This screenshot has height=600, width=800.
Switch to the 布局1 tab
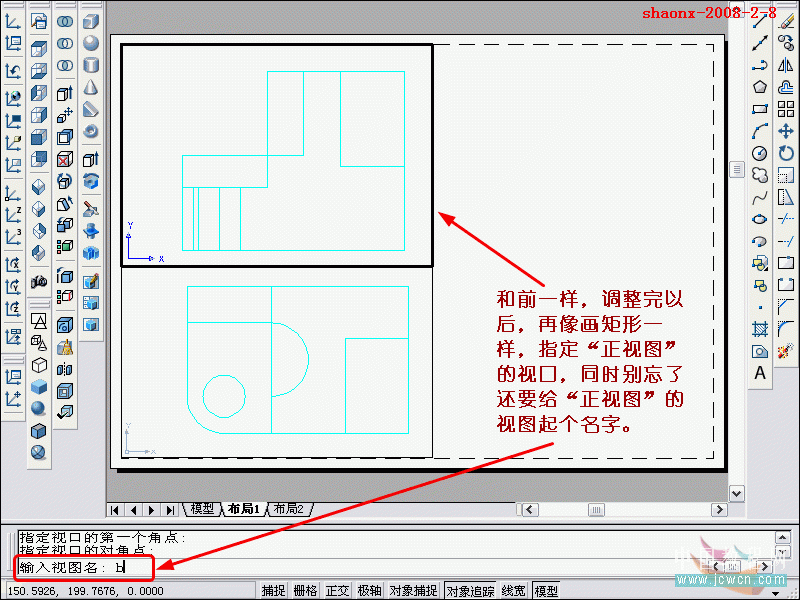[244, 509]
